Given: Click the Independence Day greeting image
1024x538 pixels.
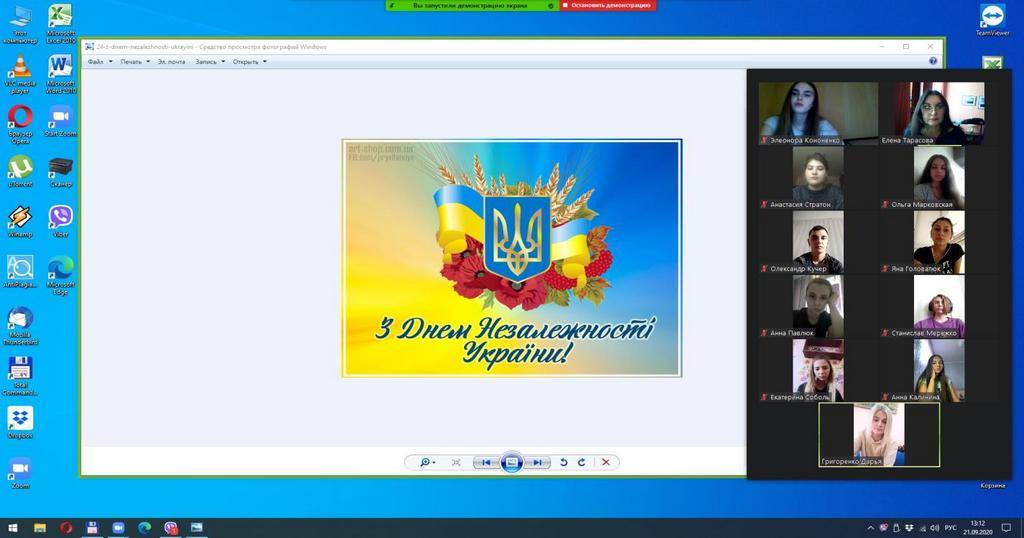Looking at the screenshot, I should [512, 258].
